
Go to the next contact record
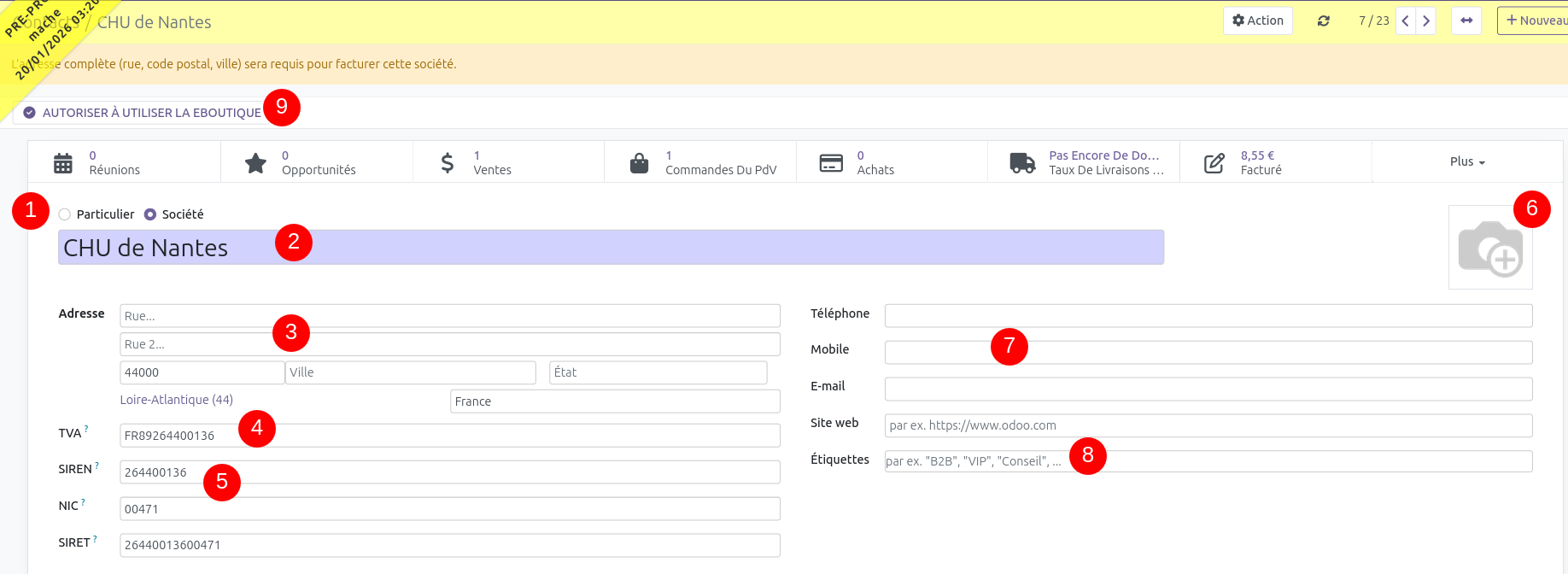1426,20
